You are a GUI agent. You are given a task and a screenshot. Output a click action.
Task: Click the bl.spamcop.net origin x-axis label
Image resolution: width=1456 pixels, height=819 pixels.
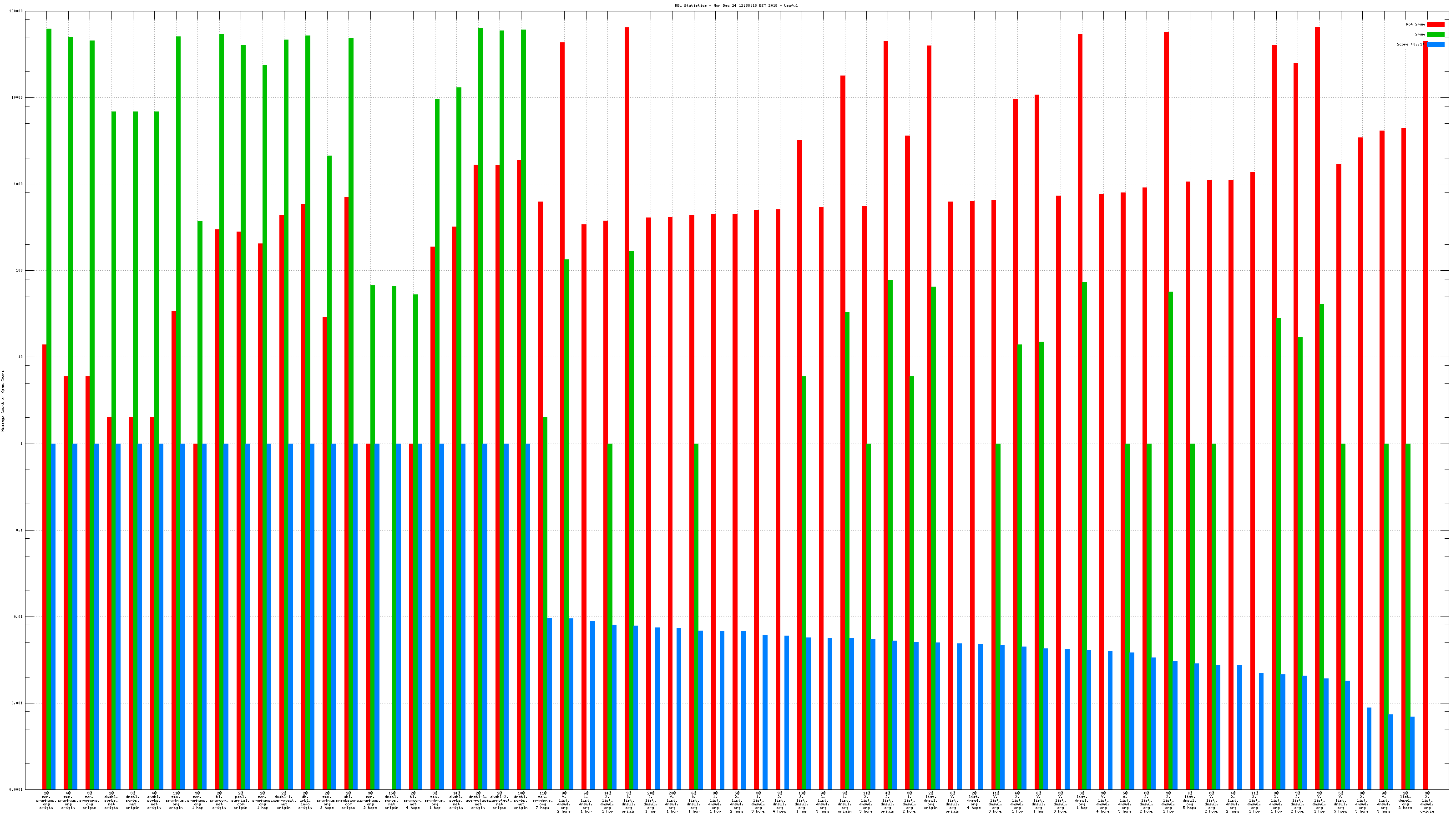point(219,801)
